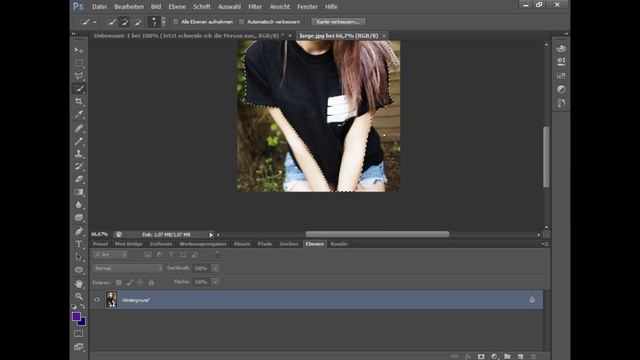The height and width of the screenshot is (360, 640).
Task: Select the Pen tool
Action: (79, 231)
